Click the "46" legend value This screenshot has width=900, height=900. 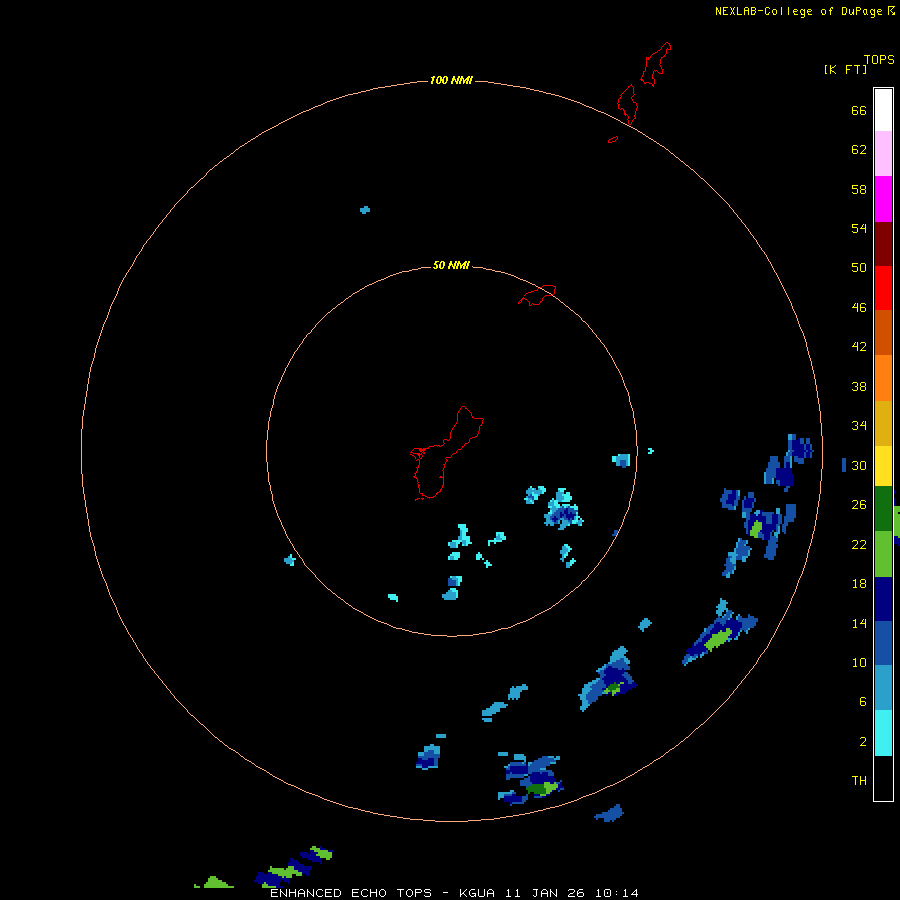(859, 308)
